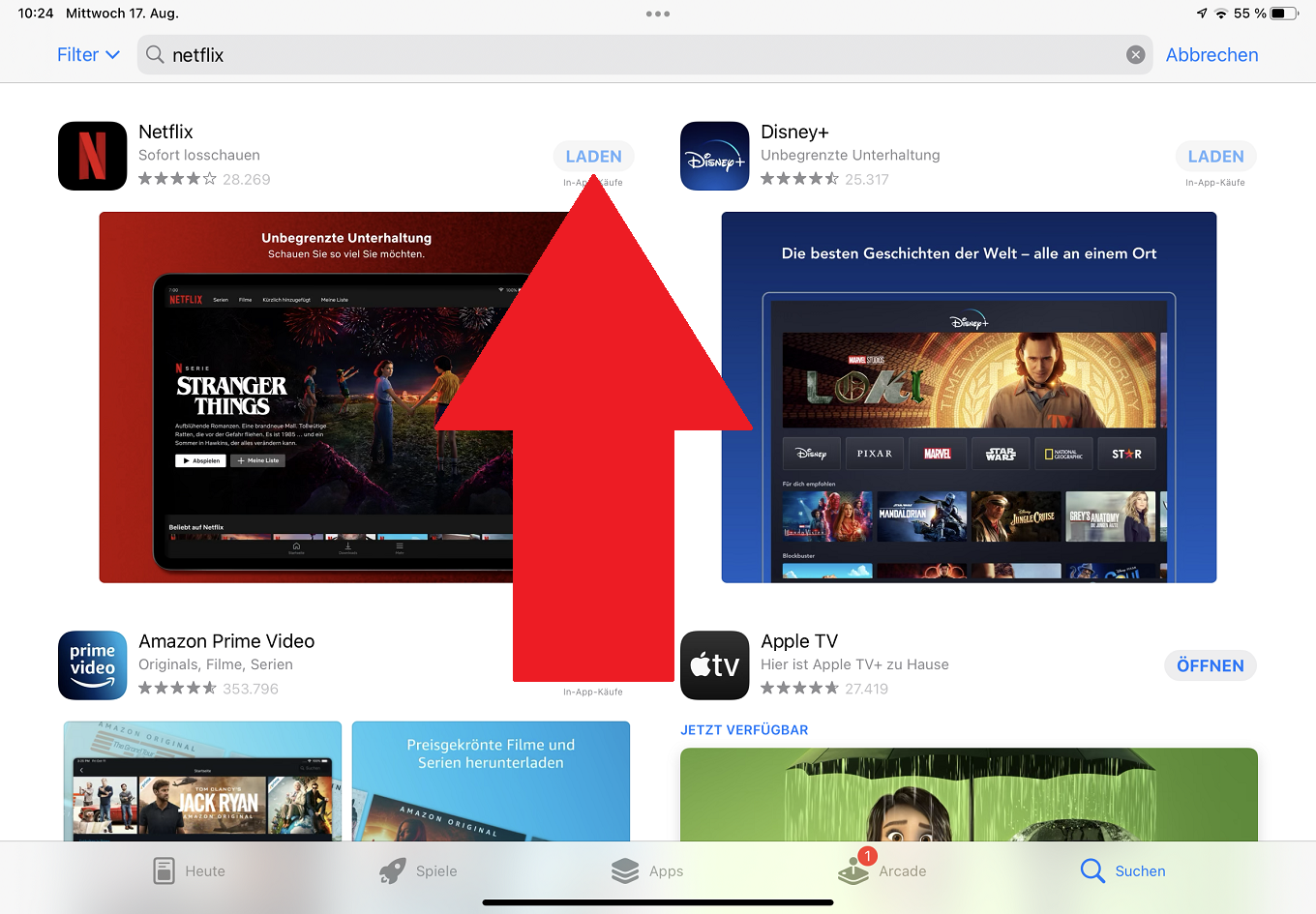Open the Netflix app title
Viewport: 1316px width, 914px height.
(x=165, y=132)
